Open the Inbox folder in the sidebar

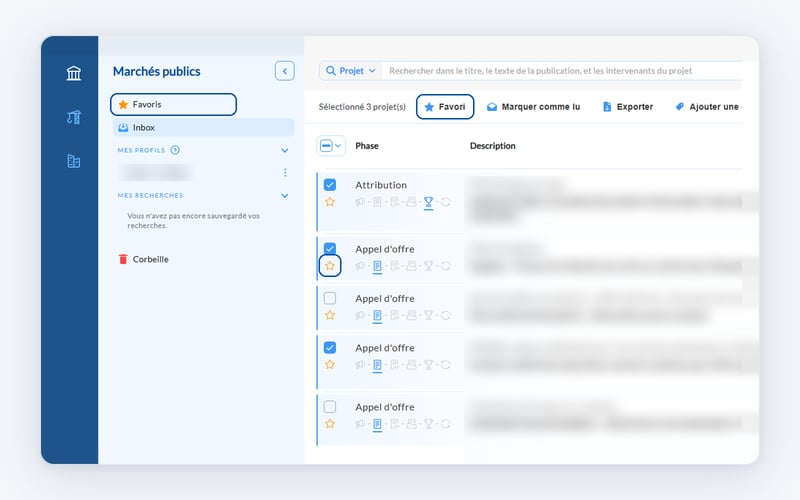204,128
